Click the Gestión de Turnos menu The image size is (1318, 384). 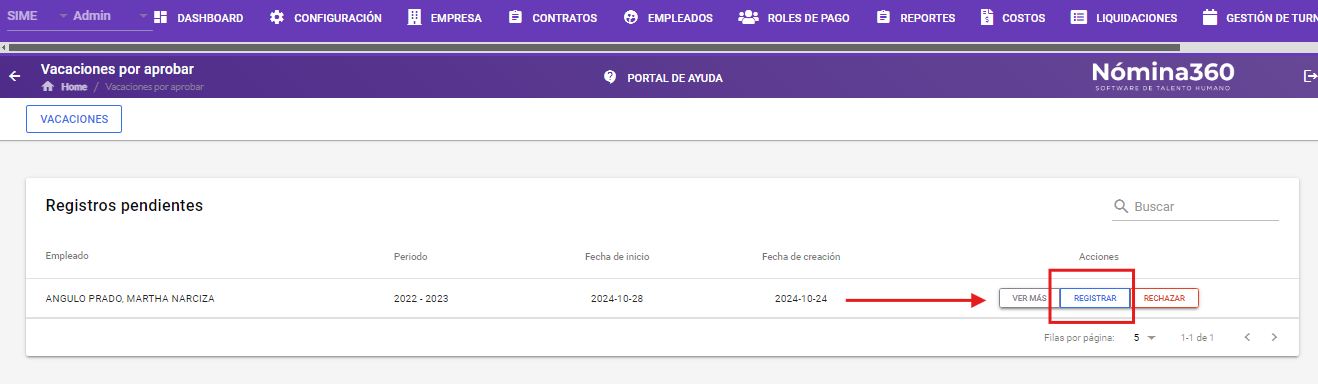[x=1260, y=17]
